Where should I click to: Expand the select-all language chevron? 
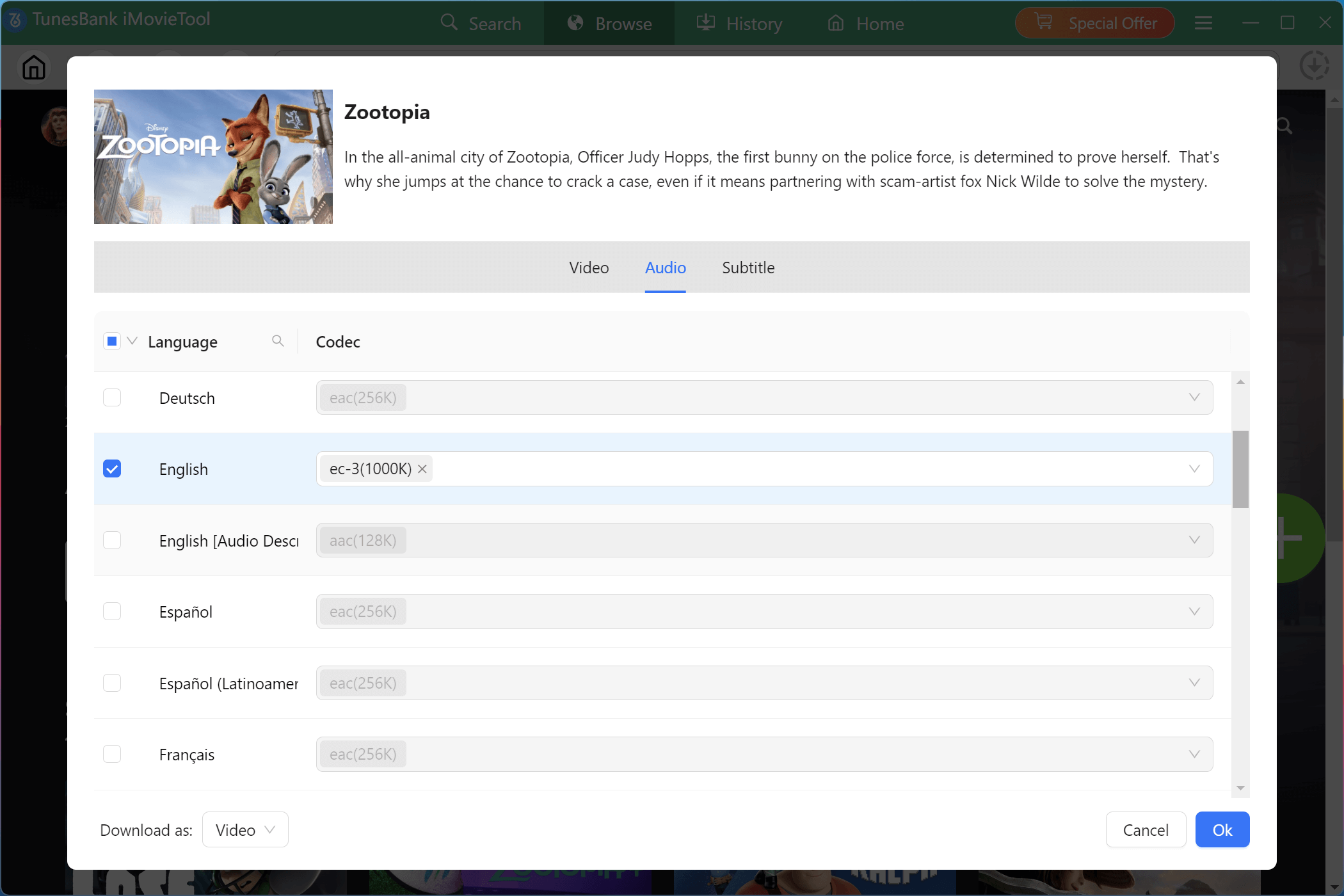click(x=132, y=341)
